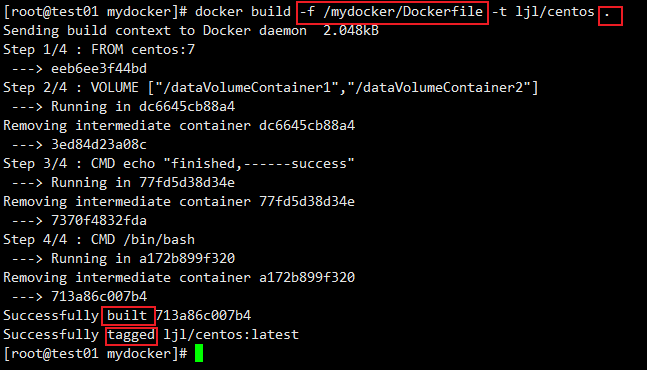Click the layer ID 7370f4832fda
Screen dimensions: 647x370
coord(99,221)
